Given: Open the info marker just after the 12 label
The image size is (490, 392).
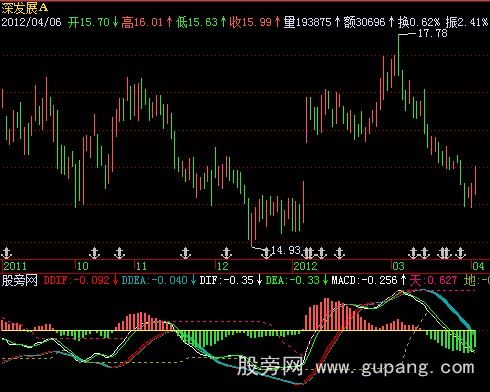Looking at the screenshot, I should tap(227, 253).
